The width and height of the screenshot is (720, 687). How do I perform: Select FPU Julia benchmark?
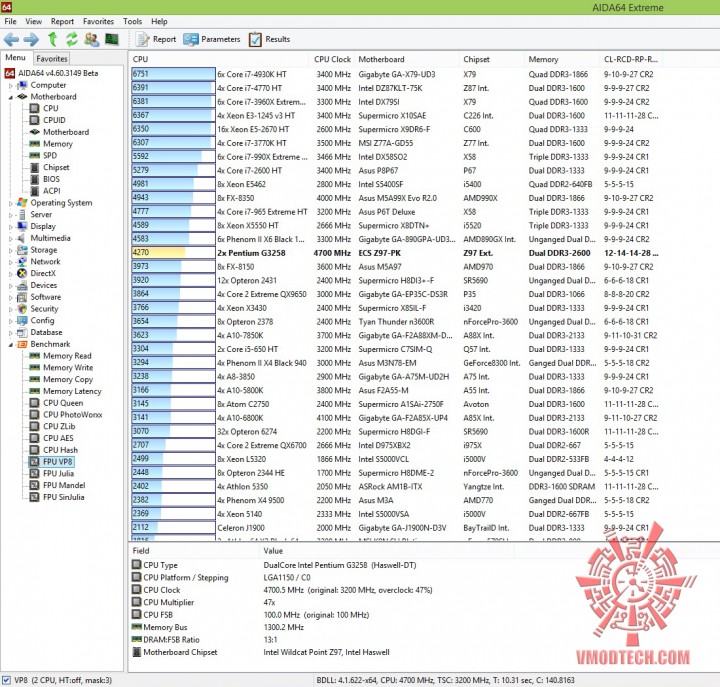(58, 473)
